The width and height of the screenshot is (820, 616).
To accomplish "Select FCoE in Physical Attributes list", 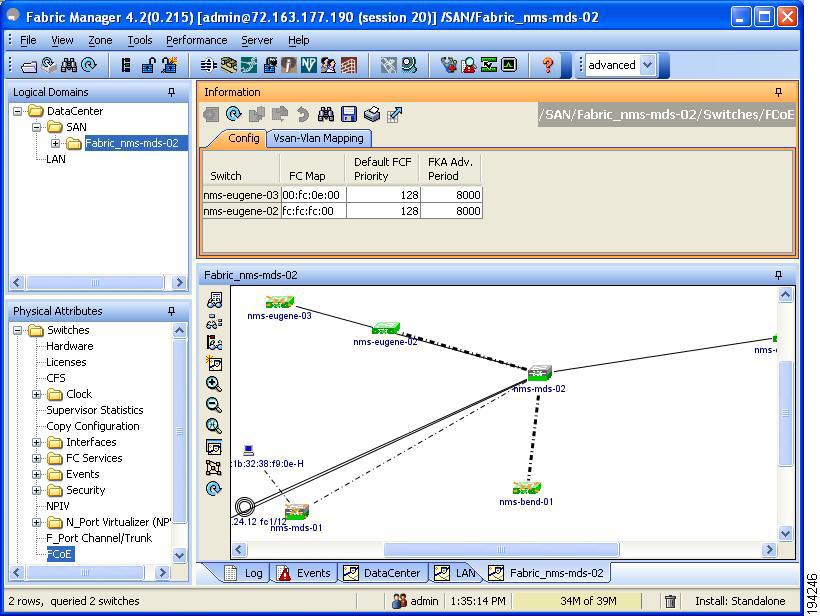I will point(58,554).
